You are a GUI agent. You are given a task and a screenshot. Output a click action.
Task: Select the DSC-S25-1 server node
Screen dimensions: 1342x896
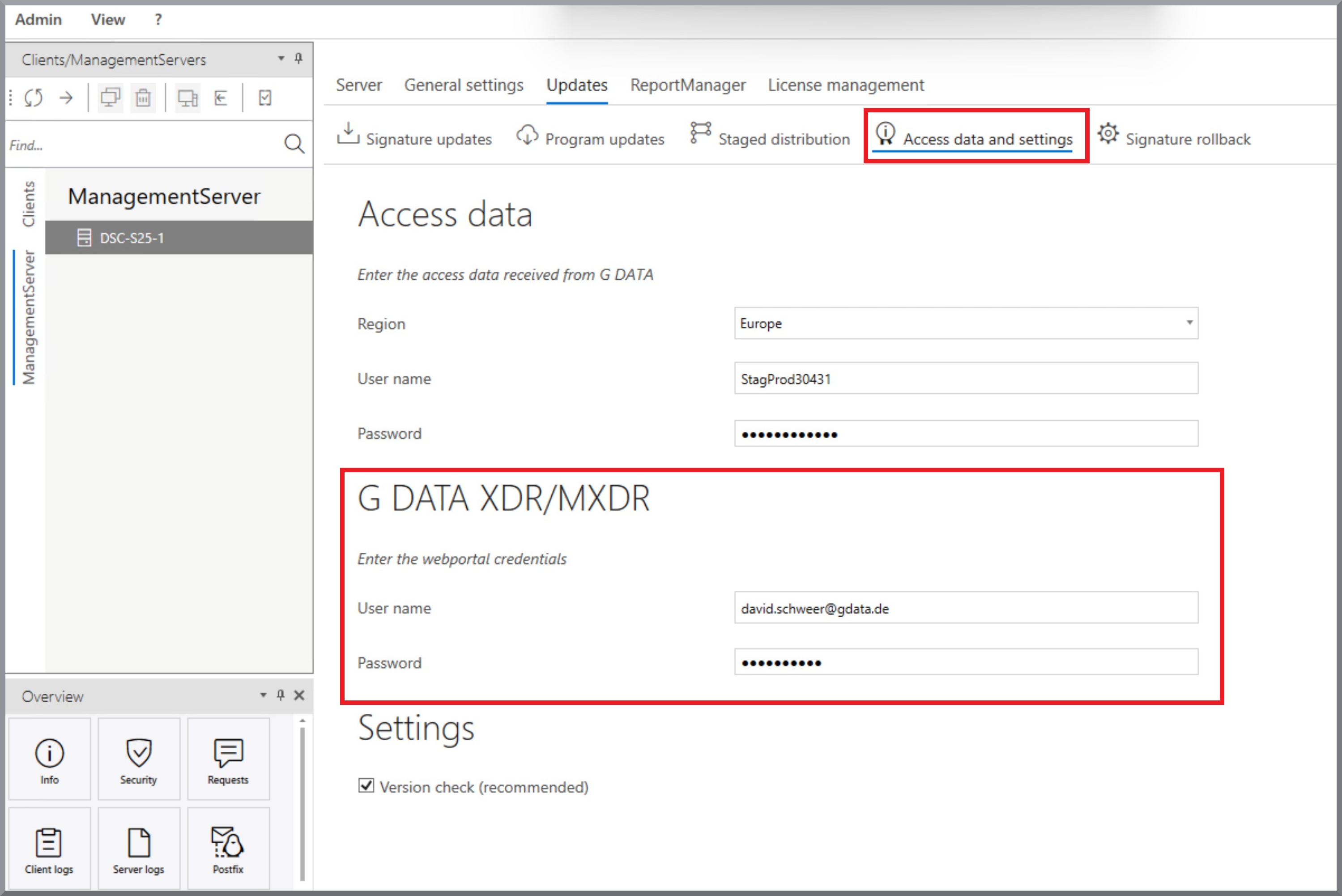(x=179, y=238)
